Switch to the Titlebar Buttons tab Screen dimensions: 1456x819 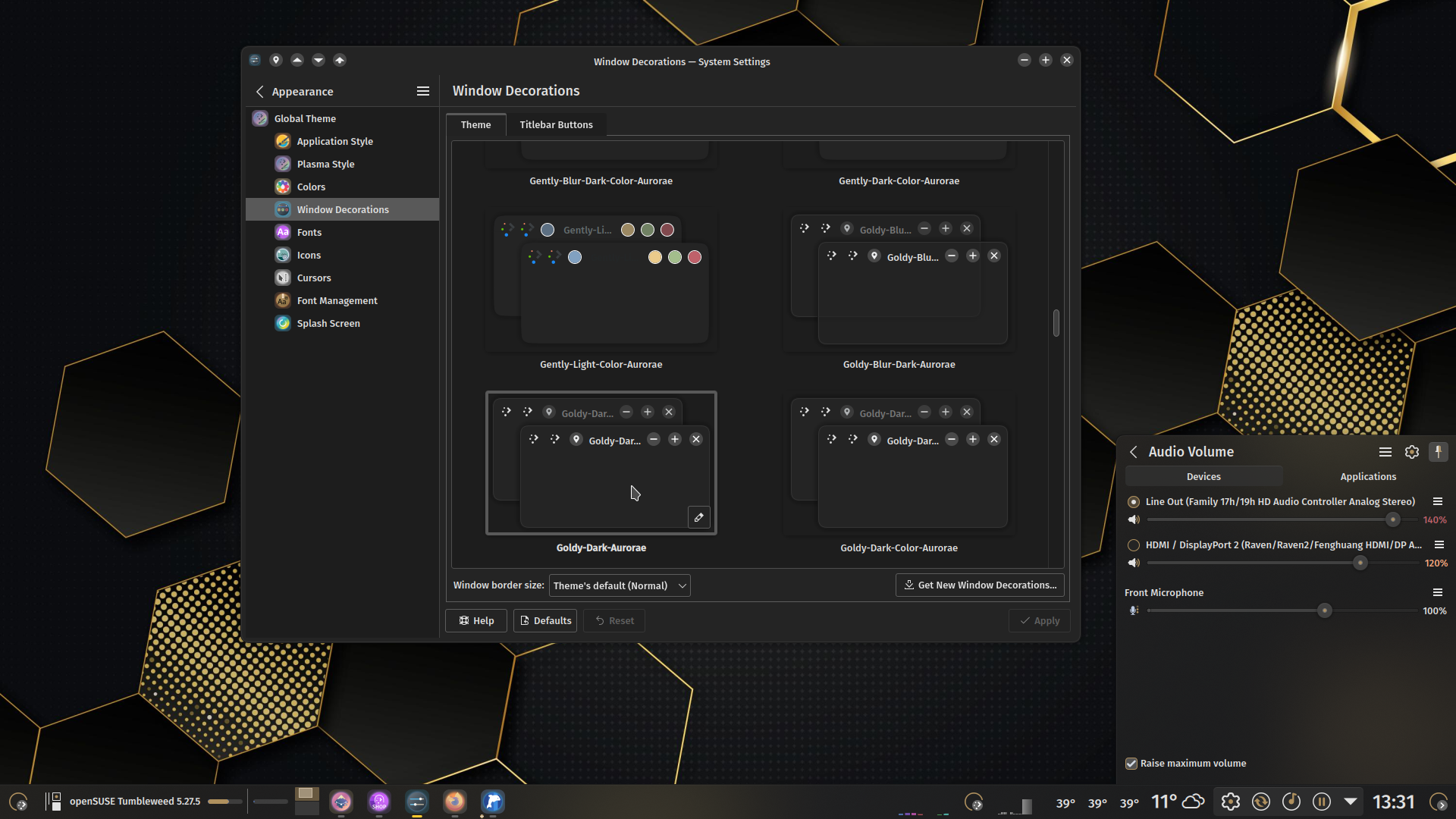tap(556, 124)
